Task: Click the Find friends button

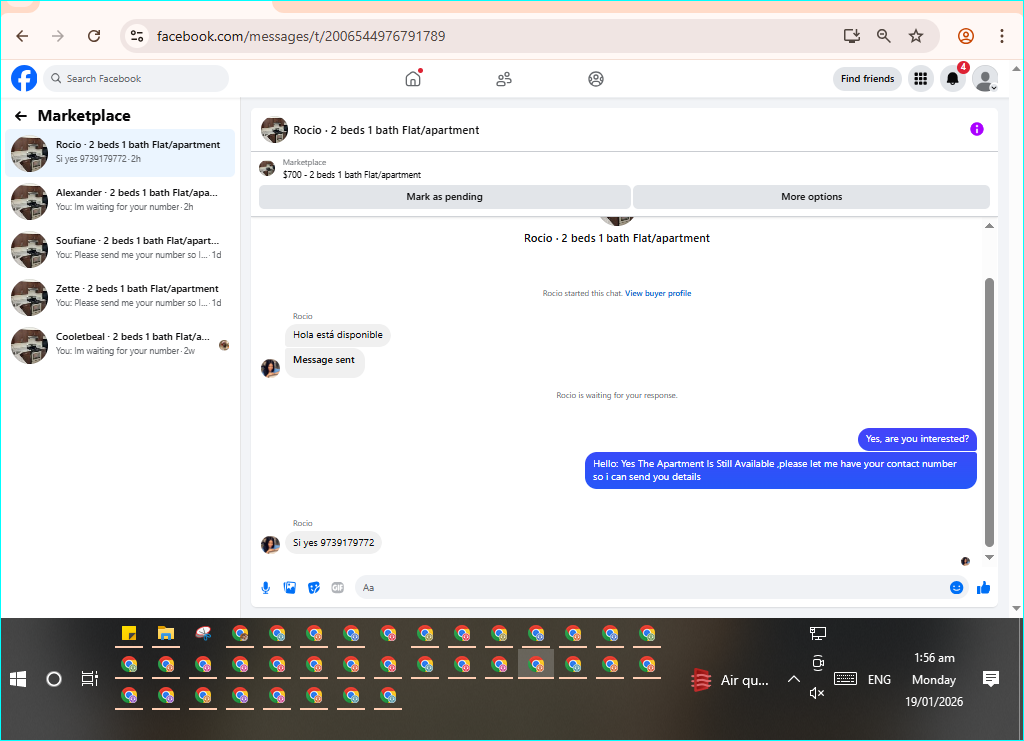Action: tap(867, 79)
